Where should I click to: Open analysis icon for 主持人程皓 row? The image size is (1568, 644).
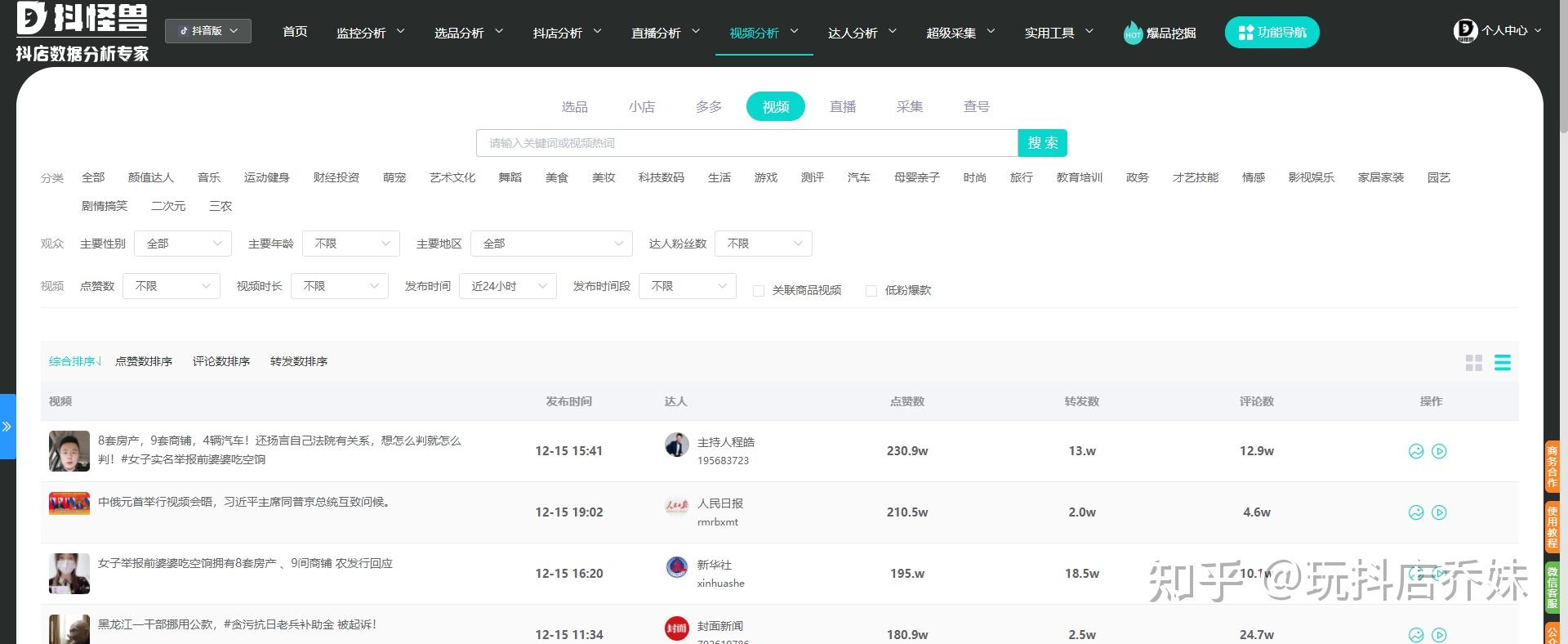coord(1416,451)
